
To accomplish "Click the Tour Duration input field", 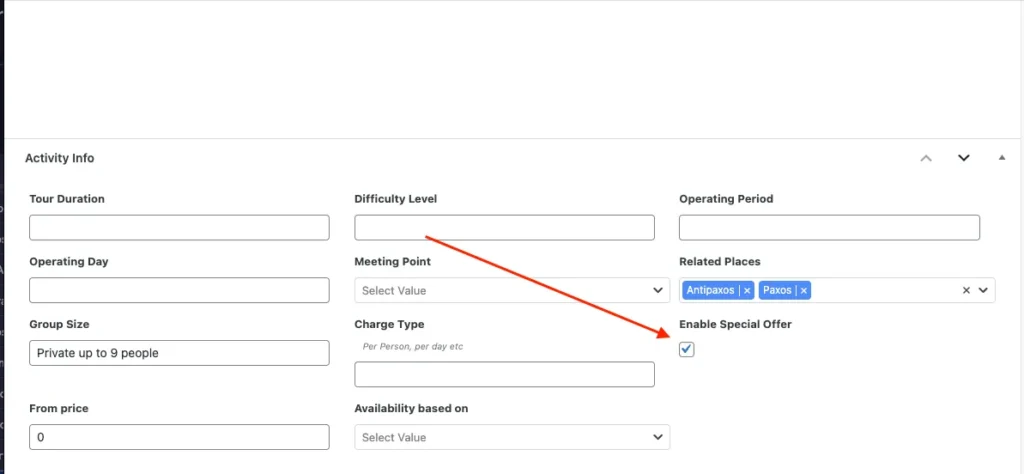I will click(179, 228).
